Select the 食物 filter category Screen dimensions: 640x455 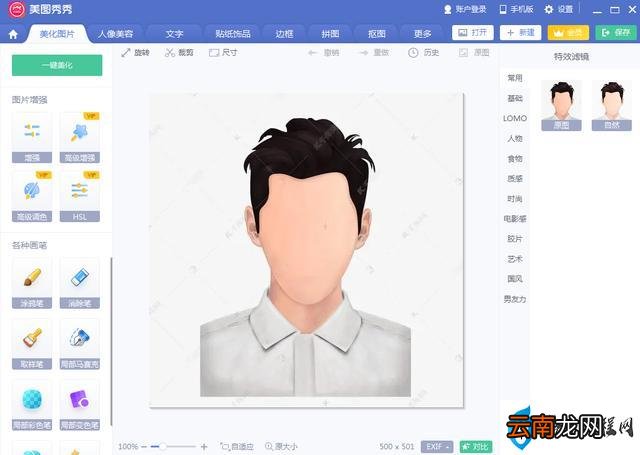pos(515,159)
